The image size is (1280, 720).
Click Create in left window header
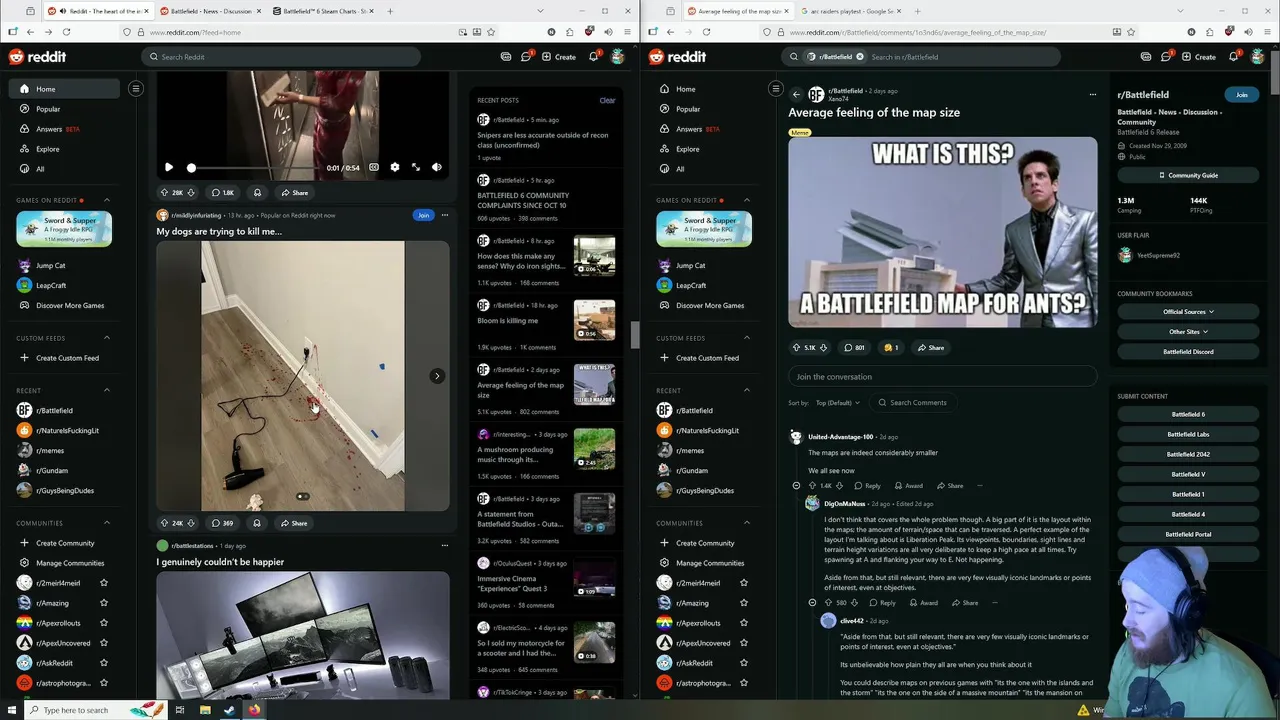(x=559, y=57)
